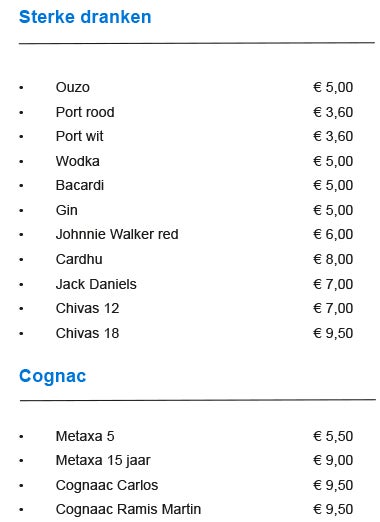Image resolution: width=380 pixels, height=522 pixels.
Task: Click the € 5,50 Metaxa 5 price
Action: [x=333, y=436]
